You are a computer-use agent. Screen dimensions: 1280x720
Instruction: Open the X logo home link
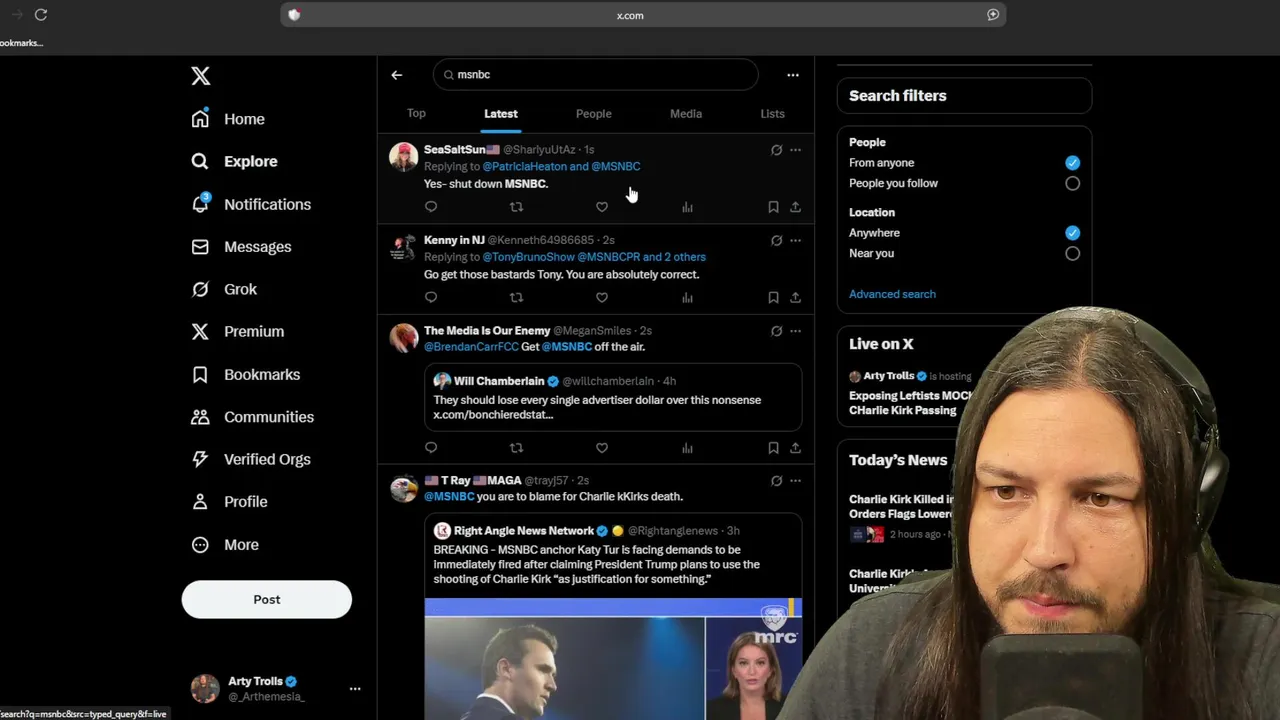tap(201, 76)
